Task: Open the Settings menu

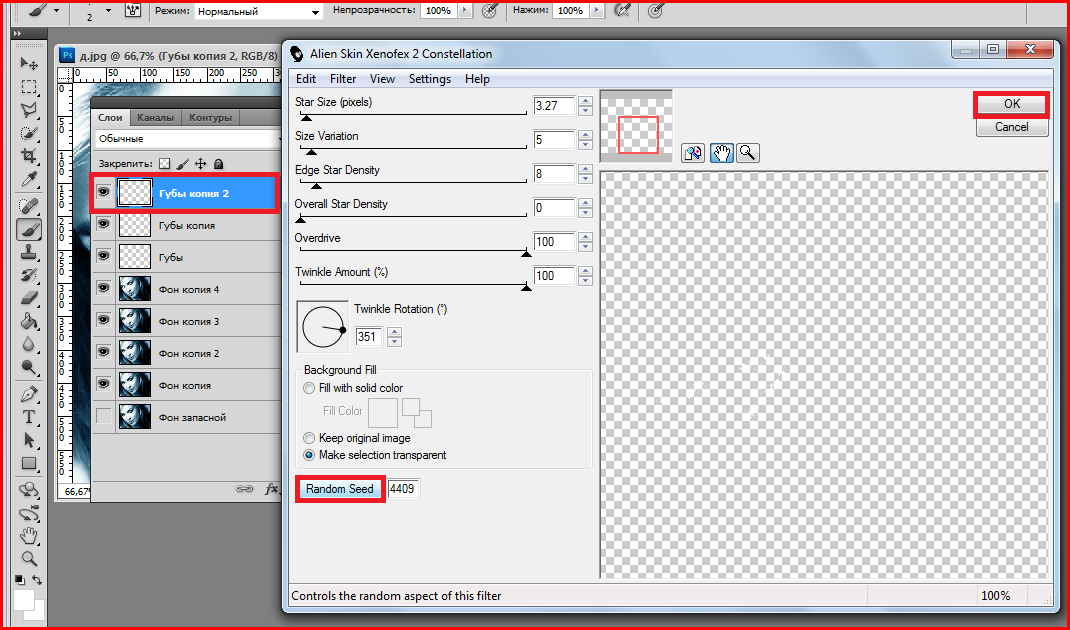Action: [430, 78]
